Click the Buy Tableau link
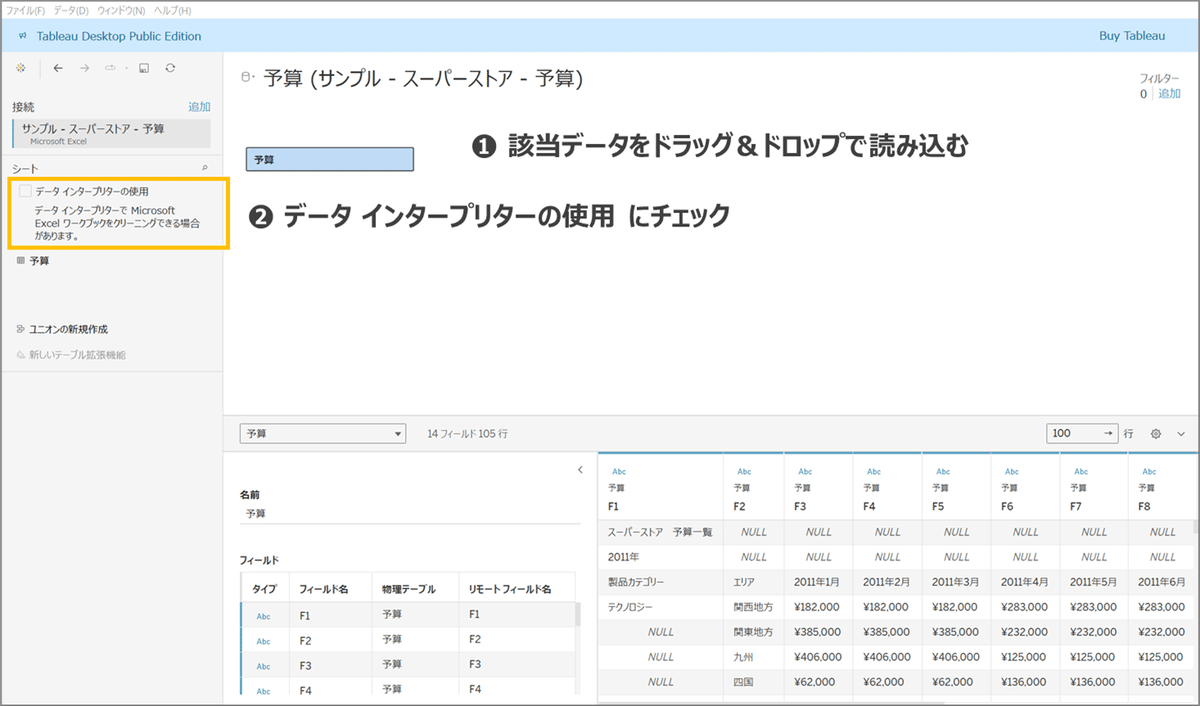The height and width of the screenshot is (706, 1200). pyautogui.click(x=1132, y=36)
